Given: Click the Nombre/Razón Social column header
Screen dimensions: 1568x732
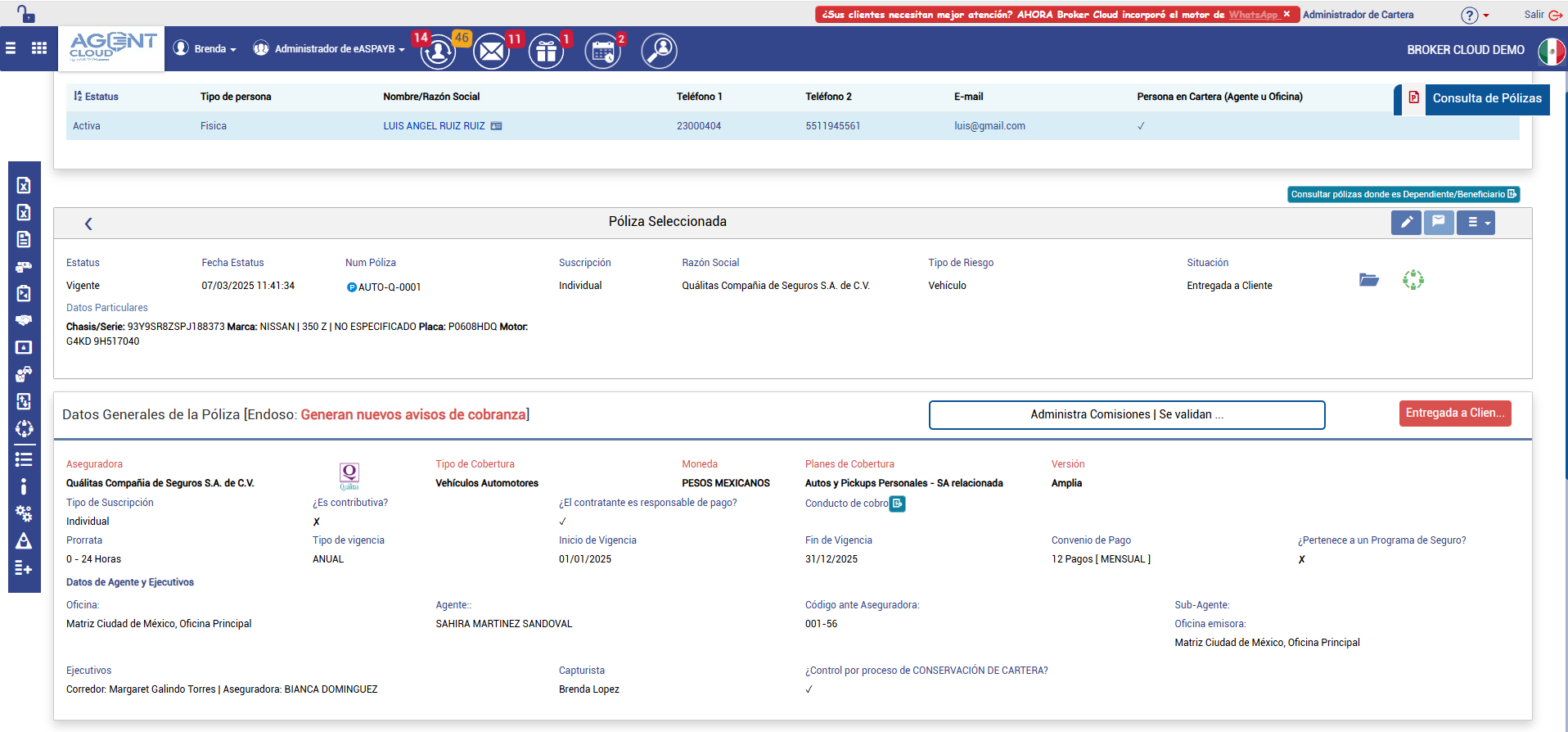Looking at the screenshot, I should point(431,97).
